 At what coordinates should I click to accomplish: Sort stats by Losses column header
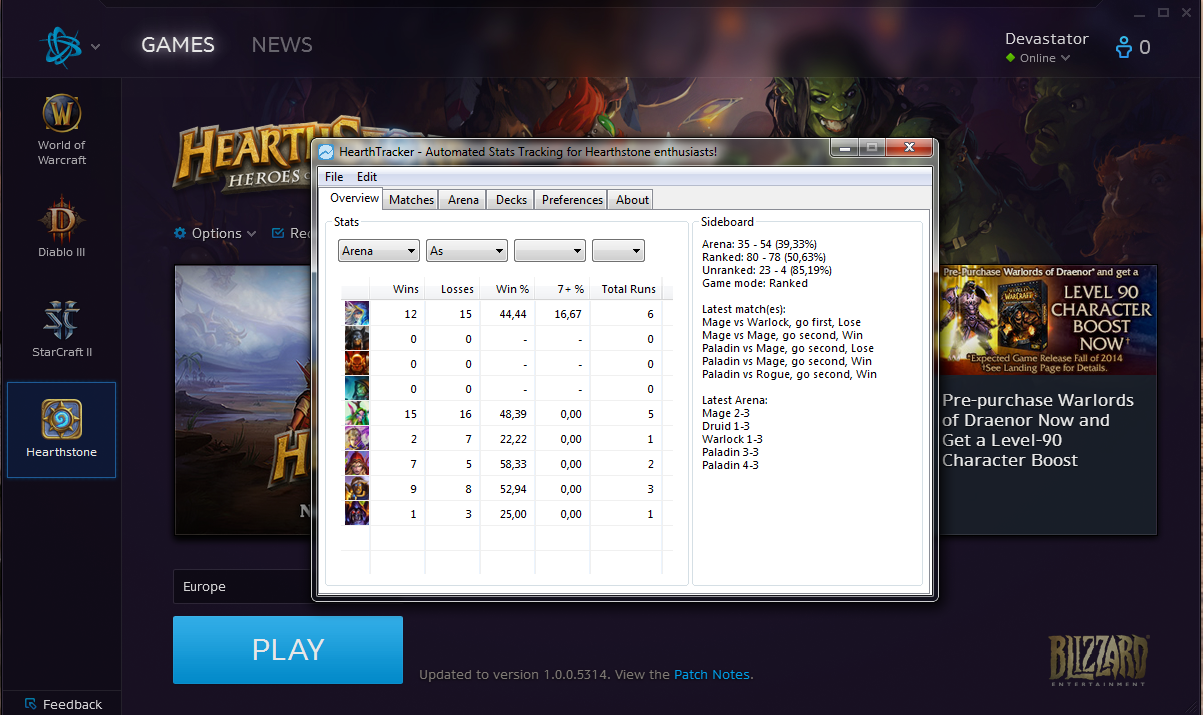point(452,289)
